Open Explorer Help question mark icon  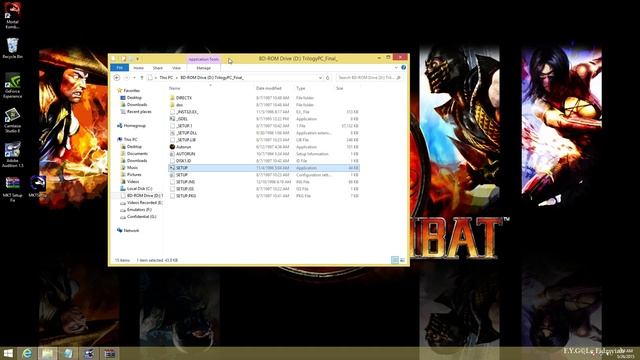point(403,67)
